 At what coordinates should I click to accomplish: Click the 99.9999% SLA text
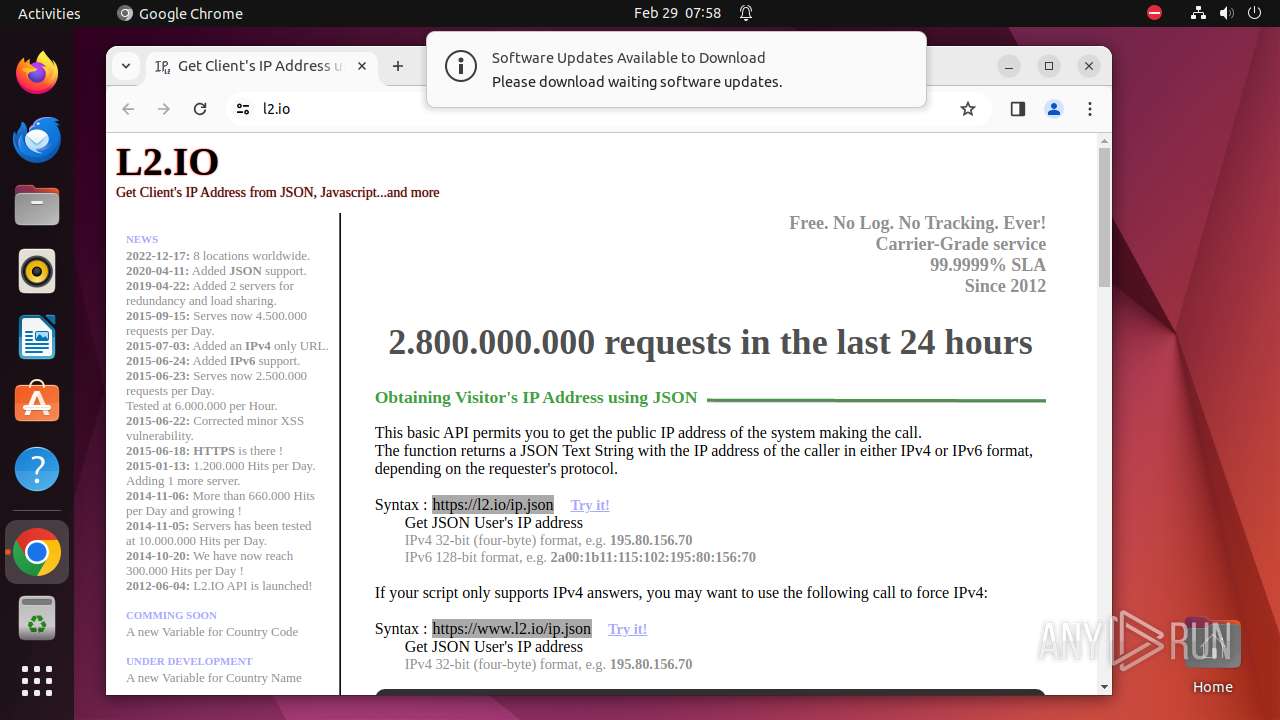pyautogui.click(x=988, y=265)
